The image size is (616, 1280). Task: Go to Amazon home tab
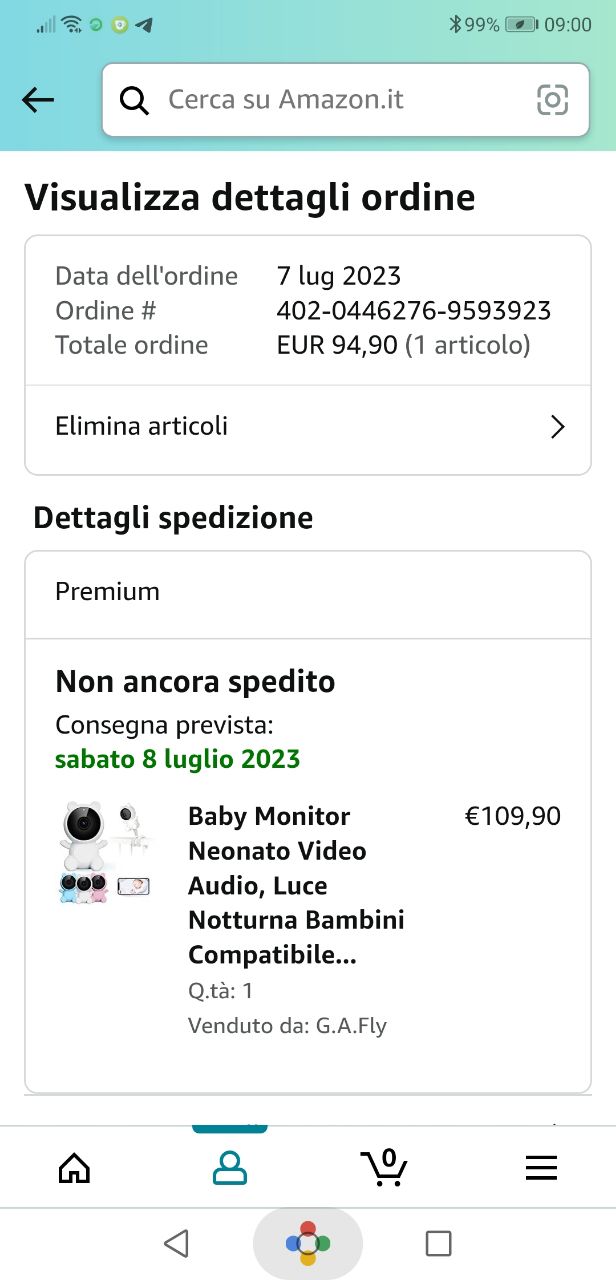tap(74, 1167)
